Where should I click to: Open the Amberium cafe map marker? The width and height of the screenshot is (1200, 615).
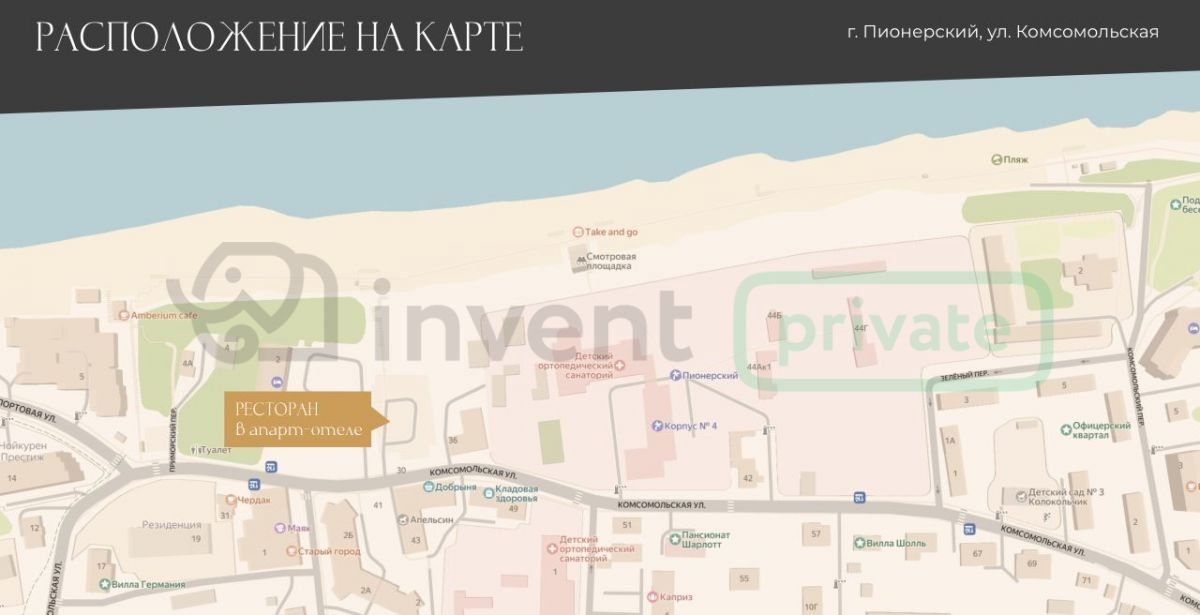point(123,316)
